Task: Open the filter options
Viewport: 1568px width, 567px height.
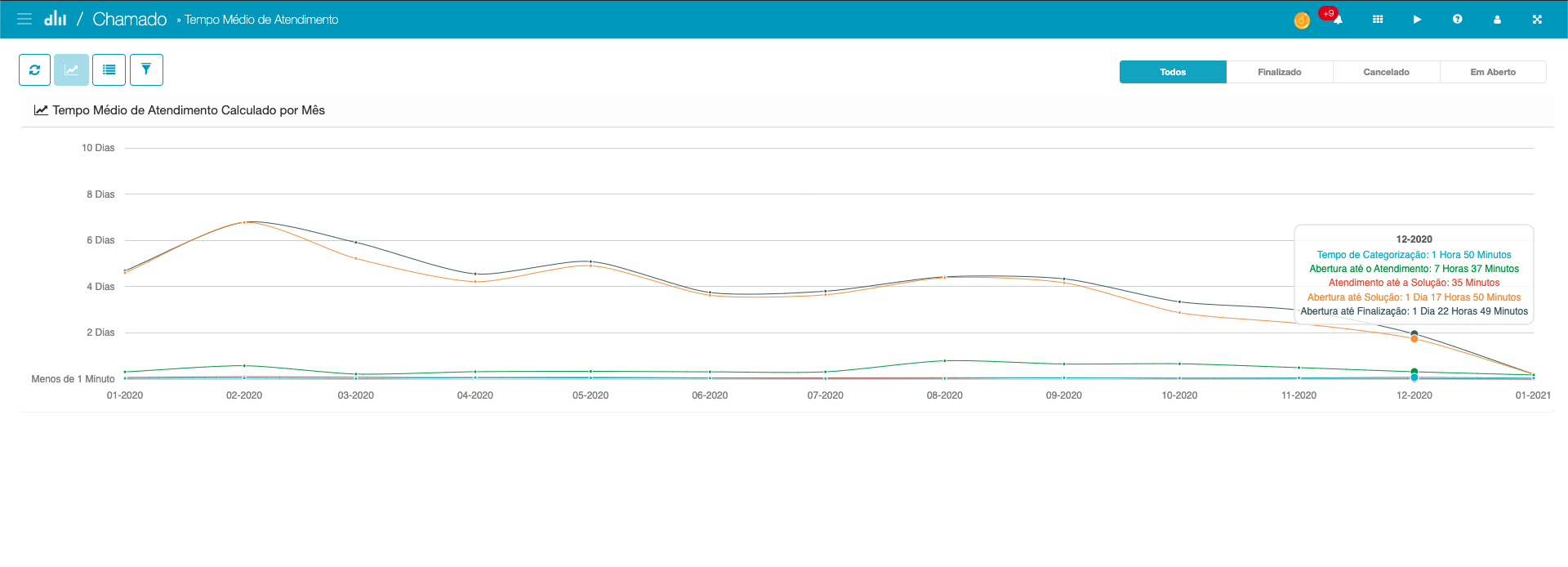Action: 146,70
